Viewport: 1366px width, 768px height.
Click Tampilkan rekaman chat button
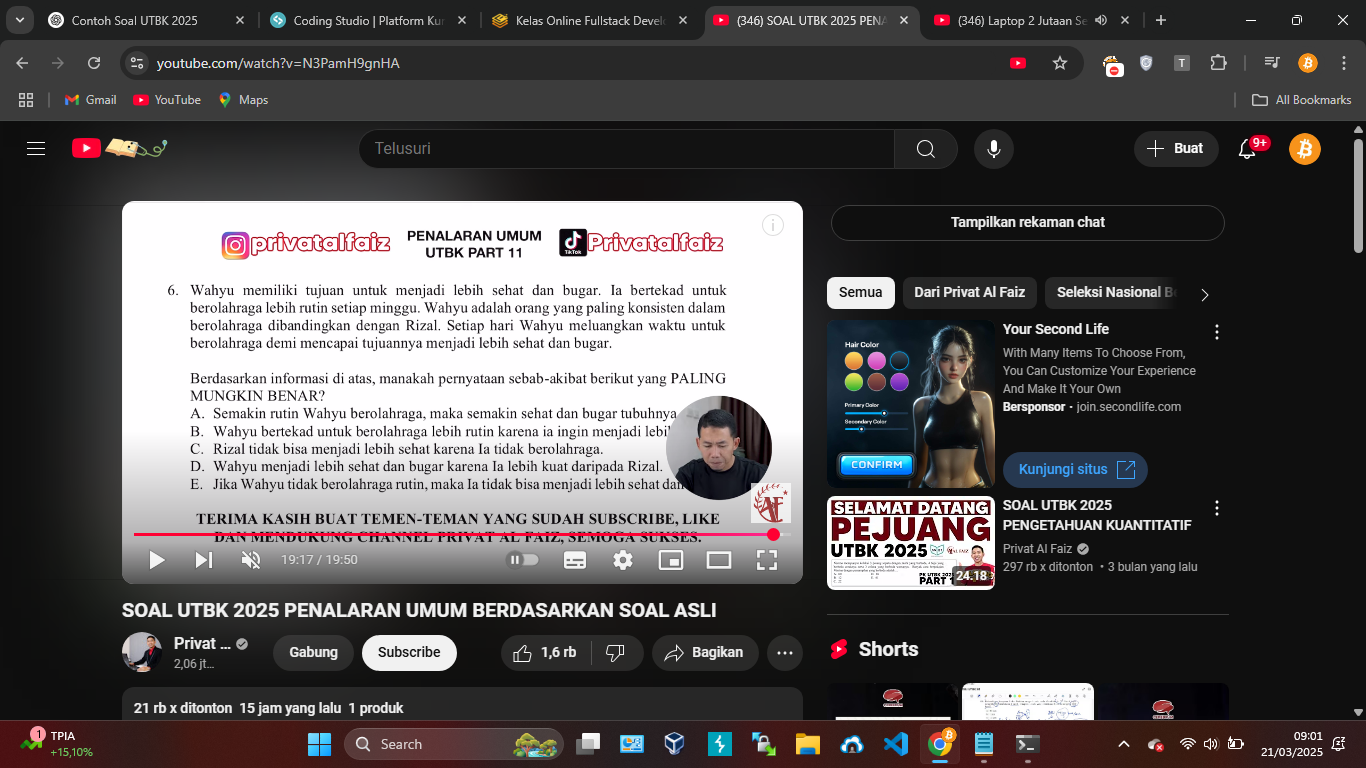[1027, 223]
